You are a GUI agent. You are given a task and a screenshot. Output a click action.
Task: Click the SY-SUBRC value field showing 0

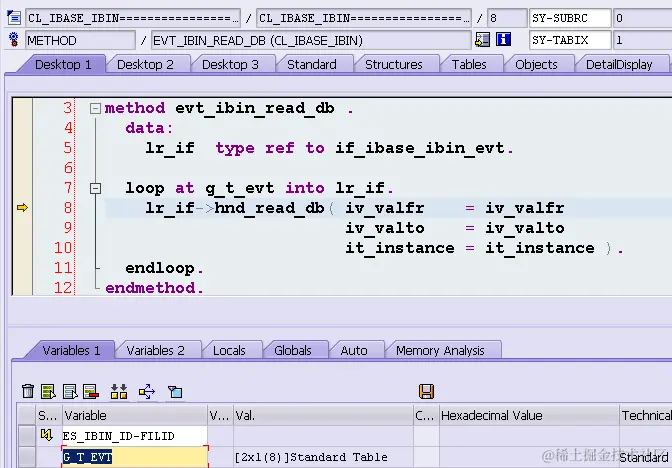coord(642,18)
